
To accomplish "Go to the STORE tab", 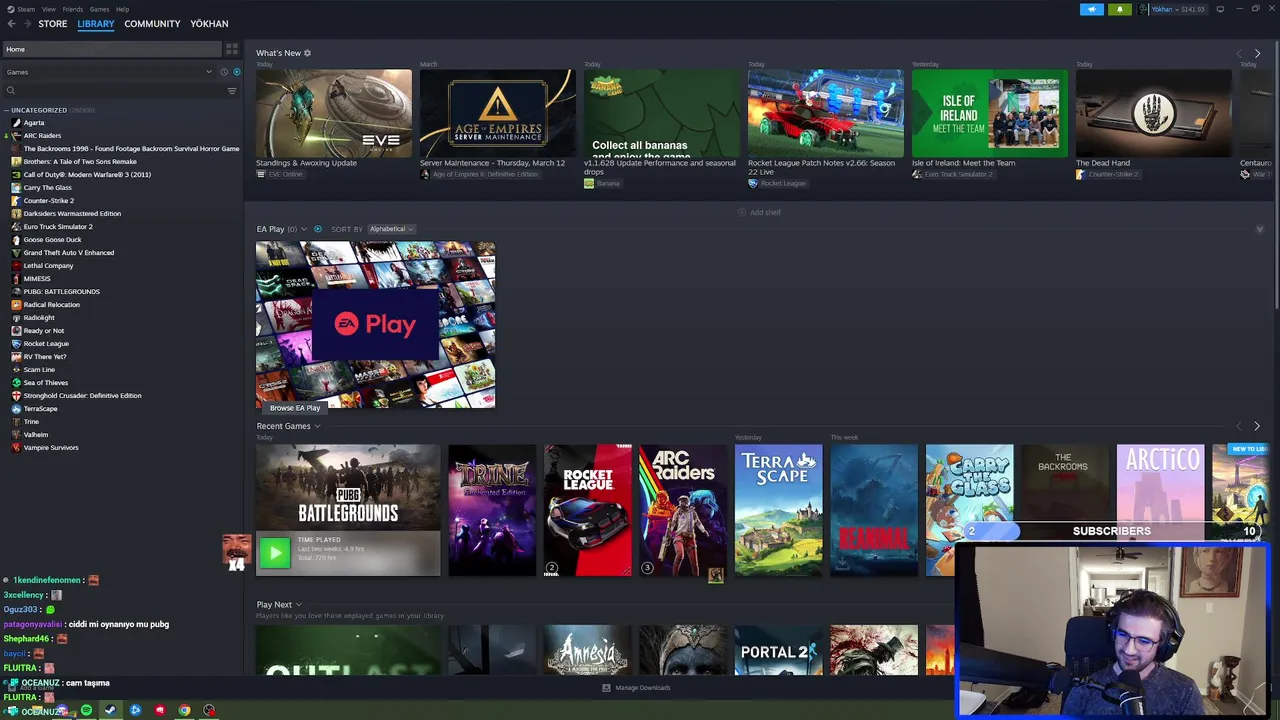I will pyautogui.click(x=53, y=24).
